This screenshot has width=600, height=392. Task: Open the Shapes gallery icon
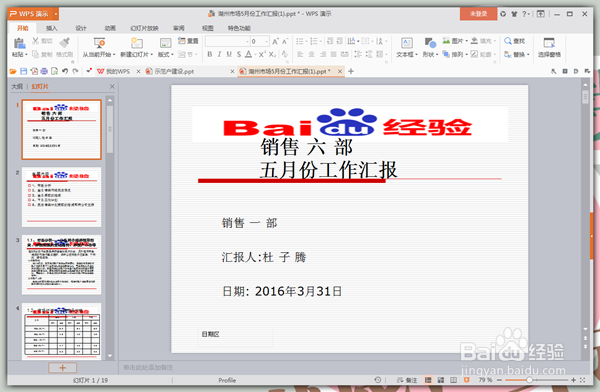(x=430, y=43)
